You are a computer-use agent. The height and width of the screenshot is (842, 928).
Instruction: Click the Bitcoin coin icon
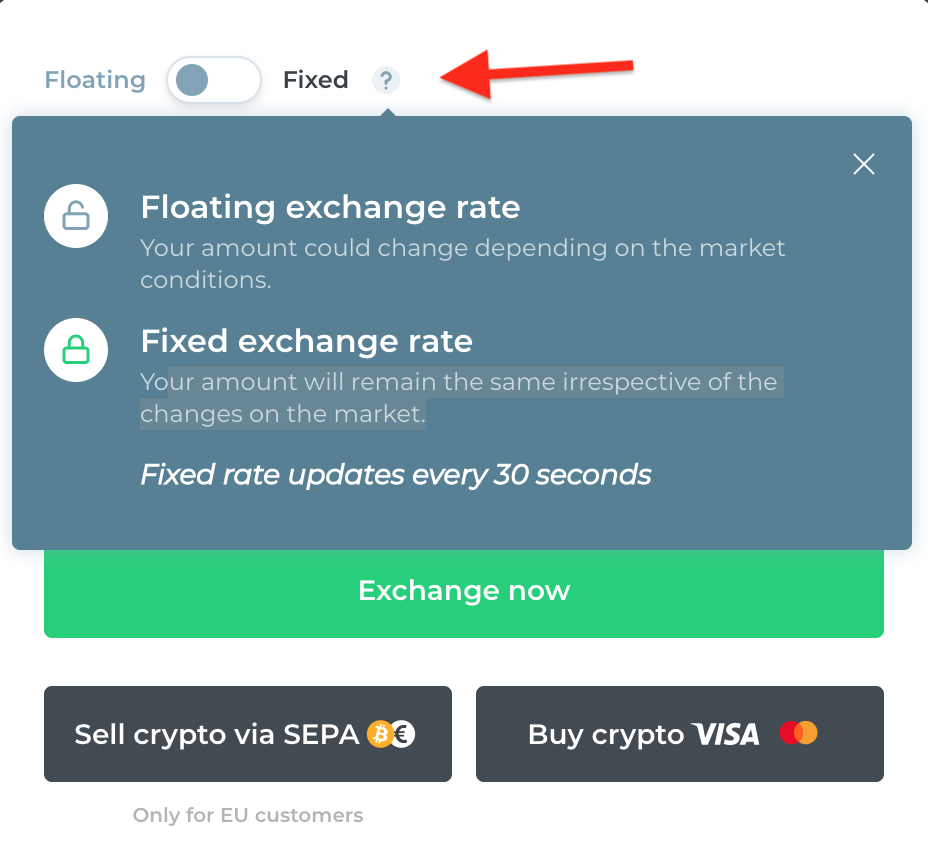point(379,734)
